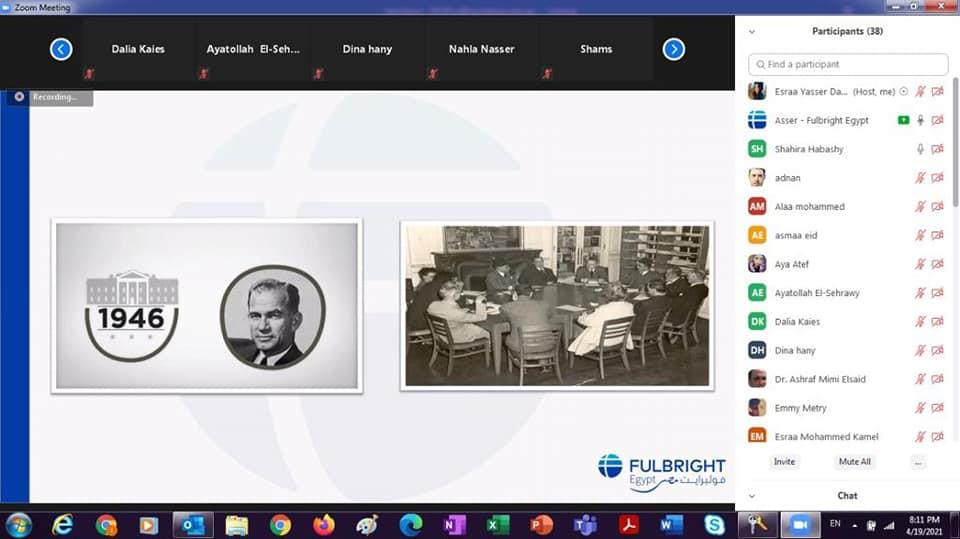
Task: Click Mute All button
Action: (855, 462)
